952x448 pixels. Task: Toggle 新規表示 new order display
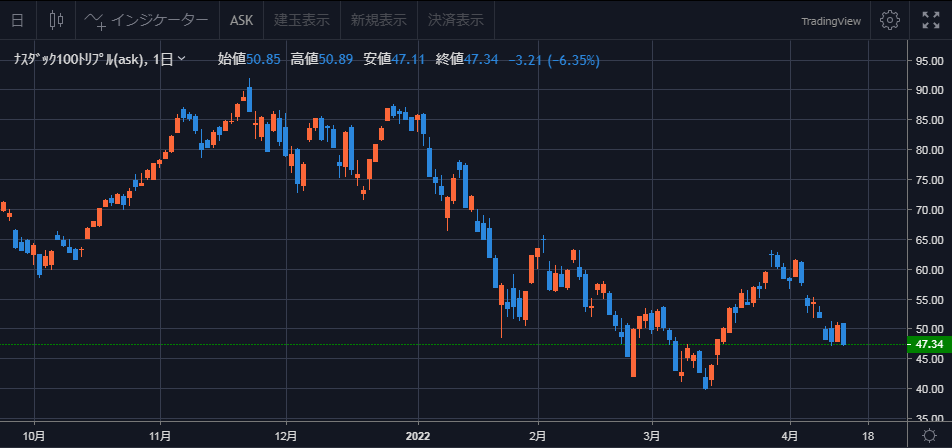click(378, 20)
